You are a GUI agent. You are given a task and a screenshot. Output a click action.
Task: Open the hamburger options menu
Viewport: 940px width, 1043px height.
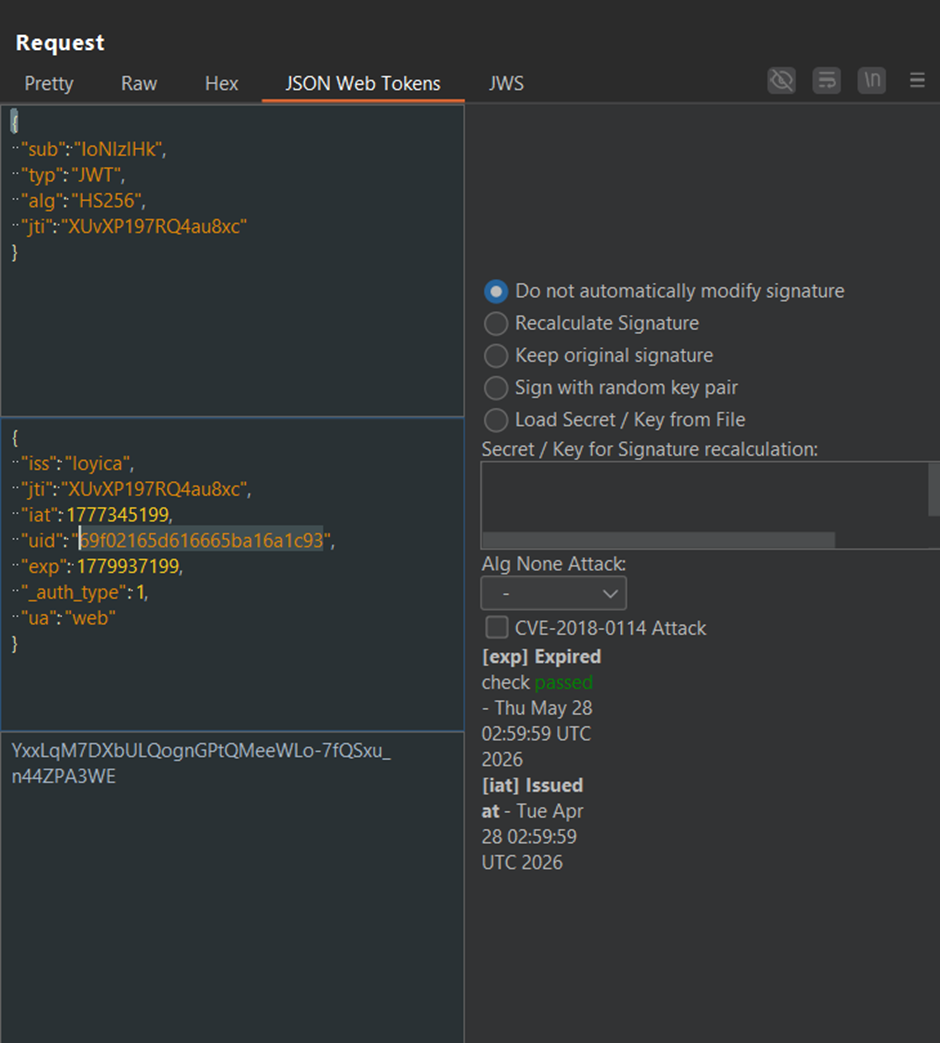click(x=917, y=80)
